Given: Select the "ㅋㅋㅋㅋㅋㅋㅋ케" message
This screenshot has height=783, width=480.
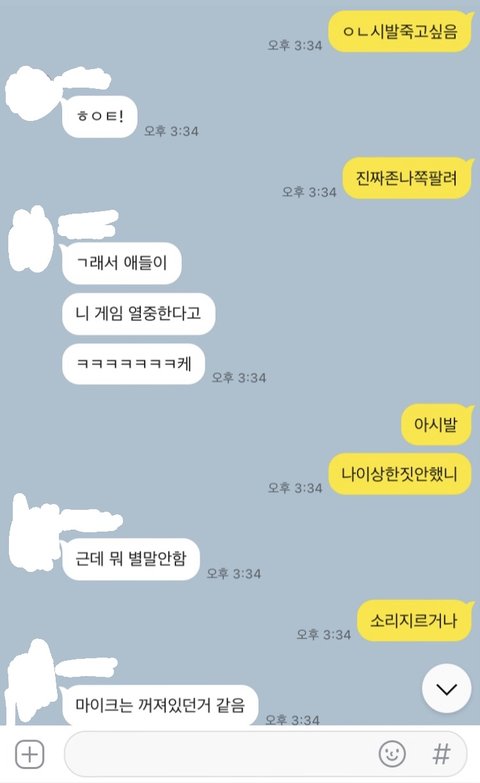Looking at the screenshot, I should tap(133, 364).
